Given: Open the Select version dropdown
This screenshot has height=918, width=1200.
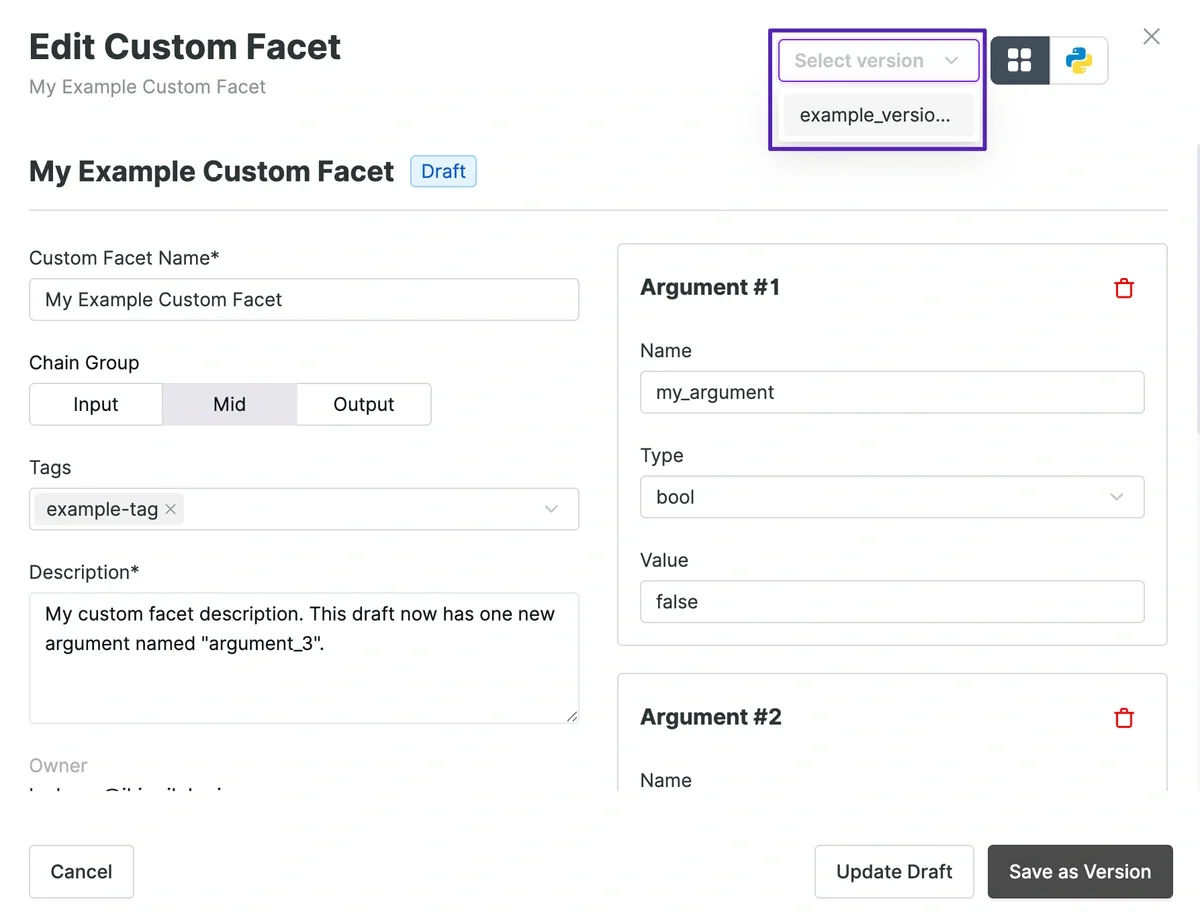Looking at the screenshot, I should (878, 61).
